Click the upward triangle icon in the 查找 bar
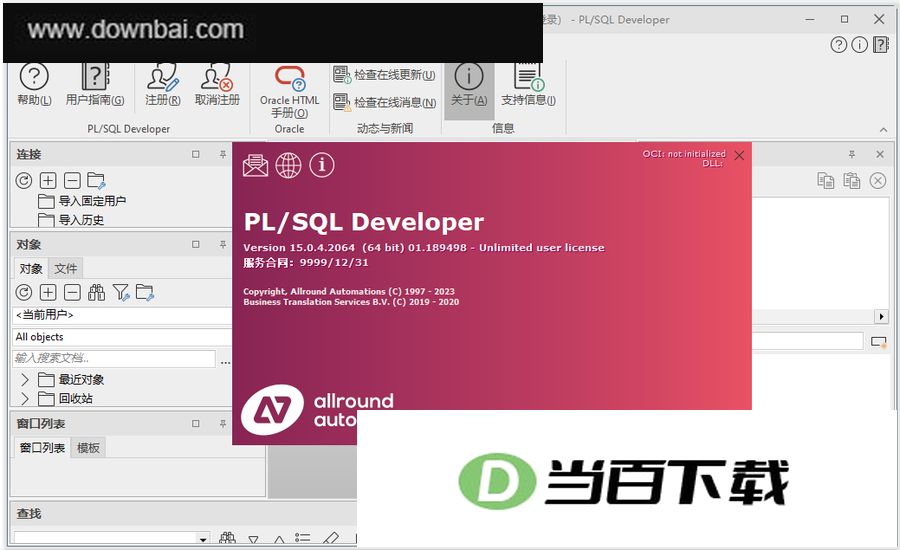The height and width of the screenshot is (550, 900). coord(279,540)
